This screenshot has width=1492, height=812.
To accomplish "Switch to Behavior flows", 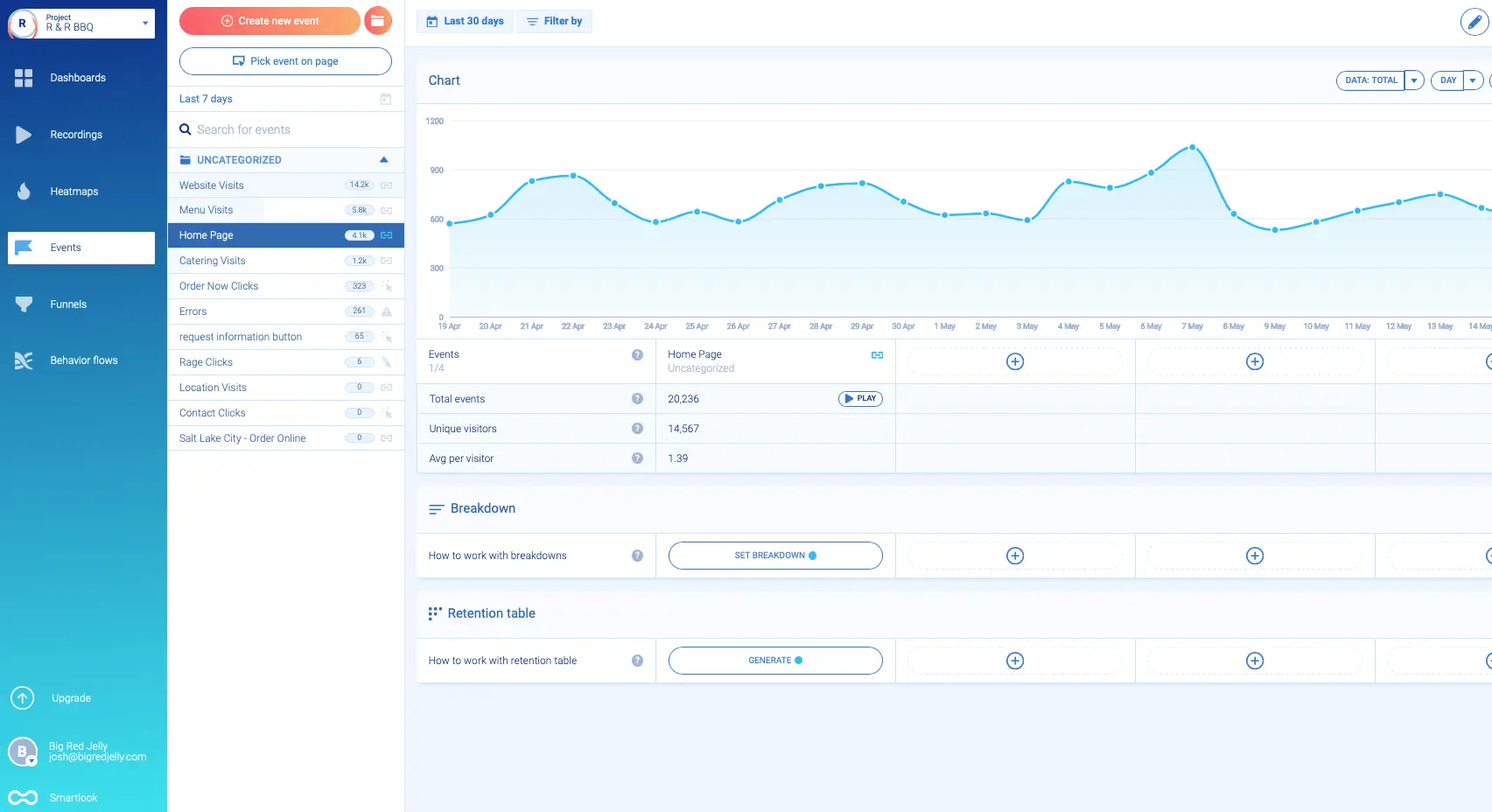I will pos(83,360).
